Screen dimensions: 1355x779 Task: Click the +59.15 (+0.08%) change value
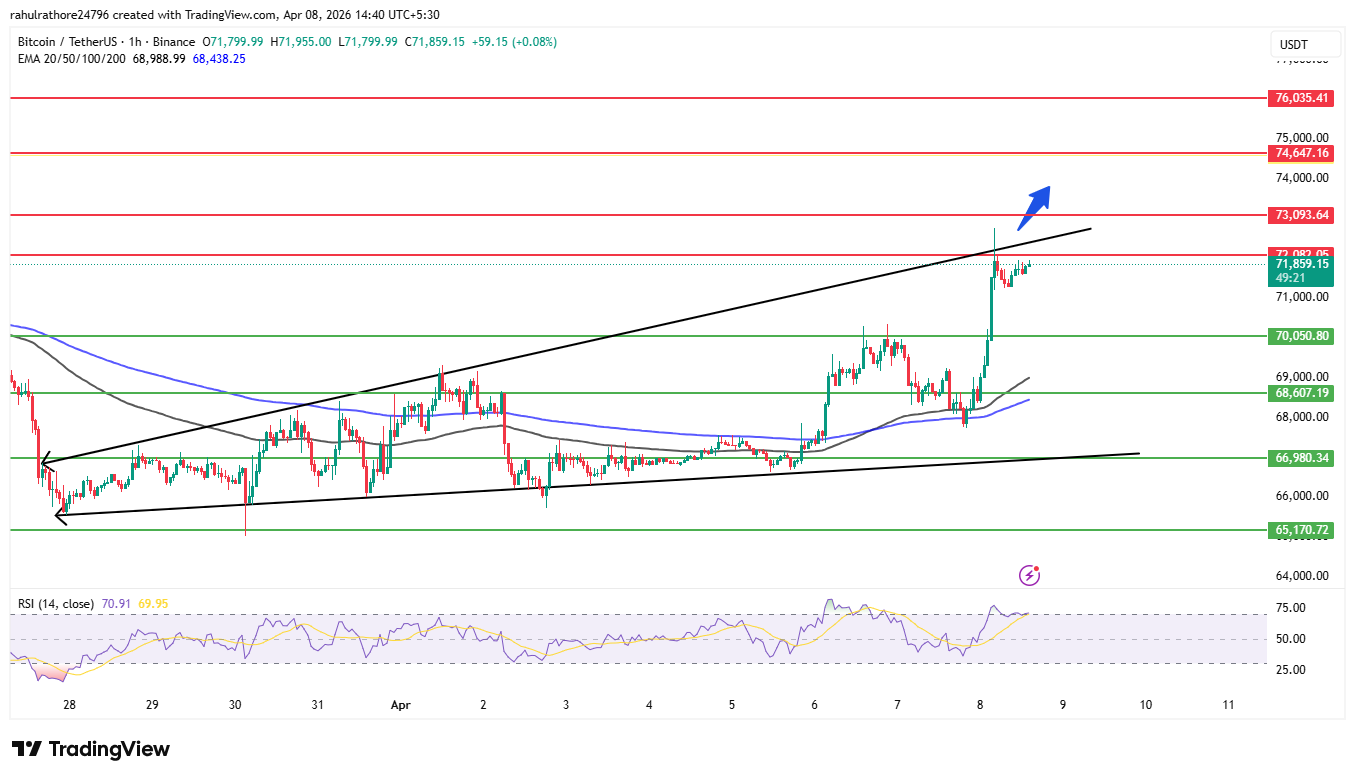coord(513,42)
